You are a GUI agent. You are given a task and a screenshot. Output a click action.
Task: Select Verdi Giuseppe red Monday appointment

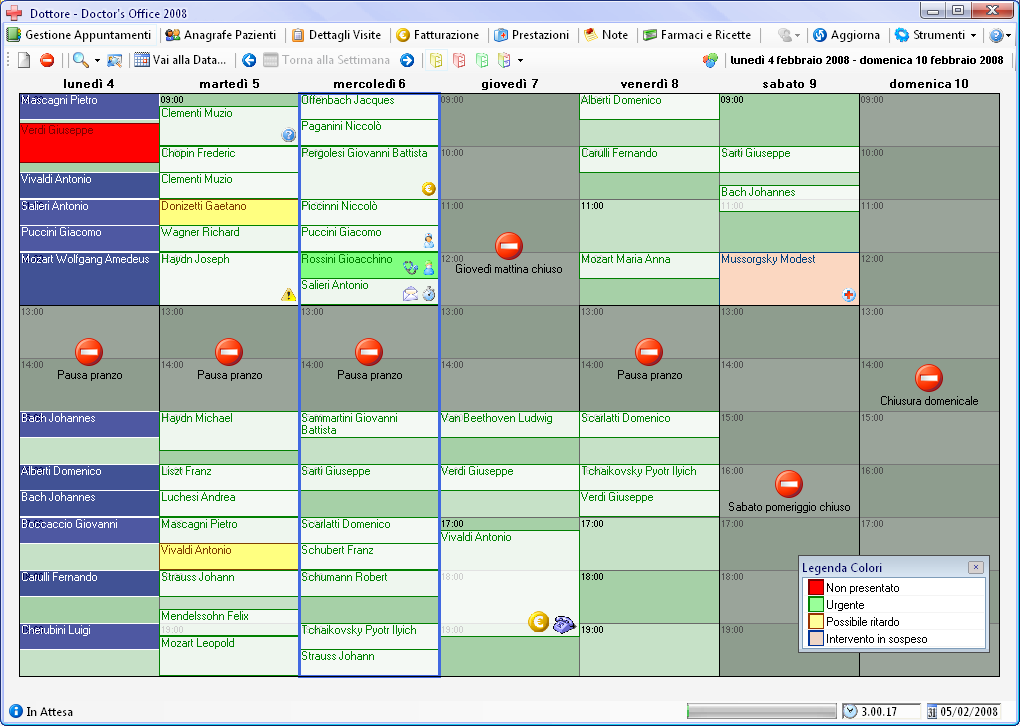point(89,142)
